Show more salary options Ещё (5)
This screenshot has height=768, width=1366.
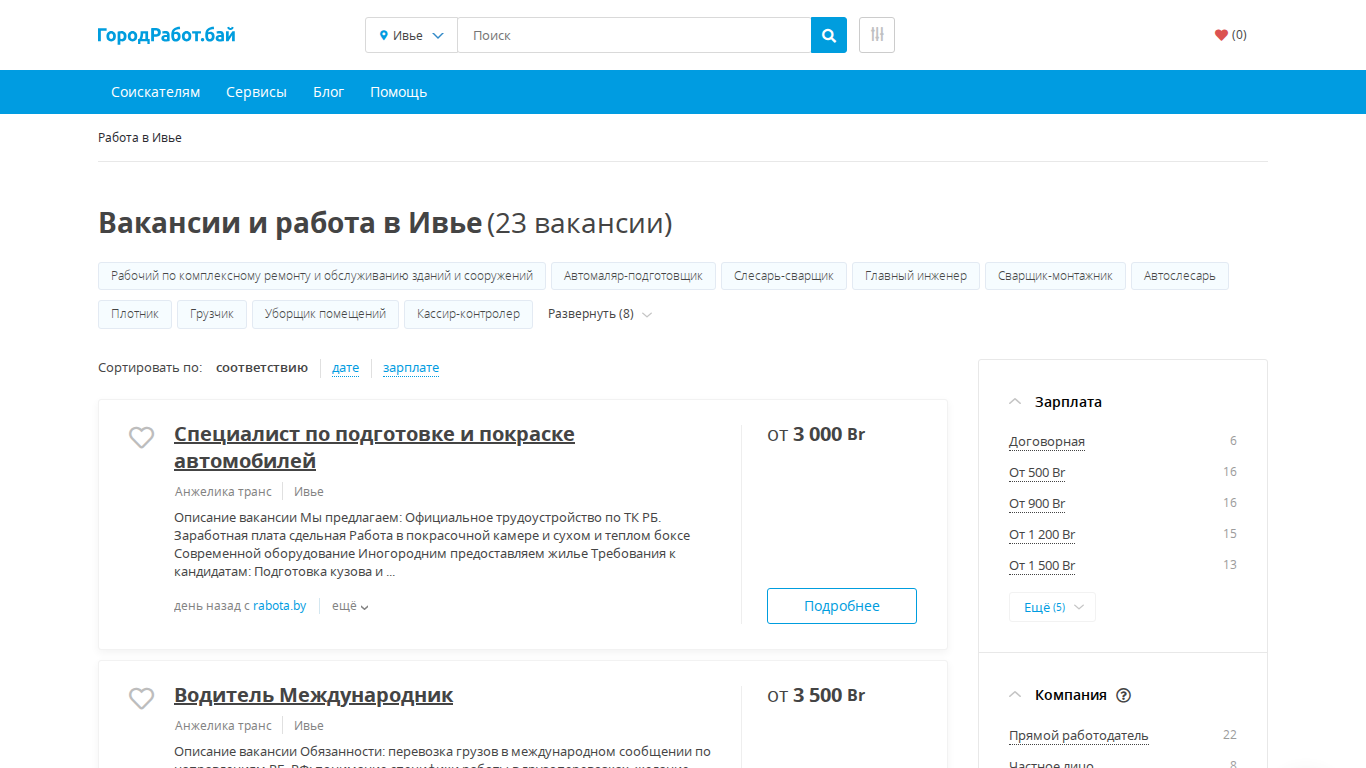1052,607
